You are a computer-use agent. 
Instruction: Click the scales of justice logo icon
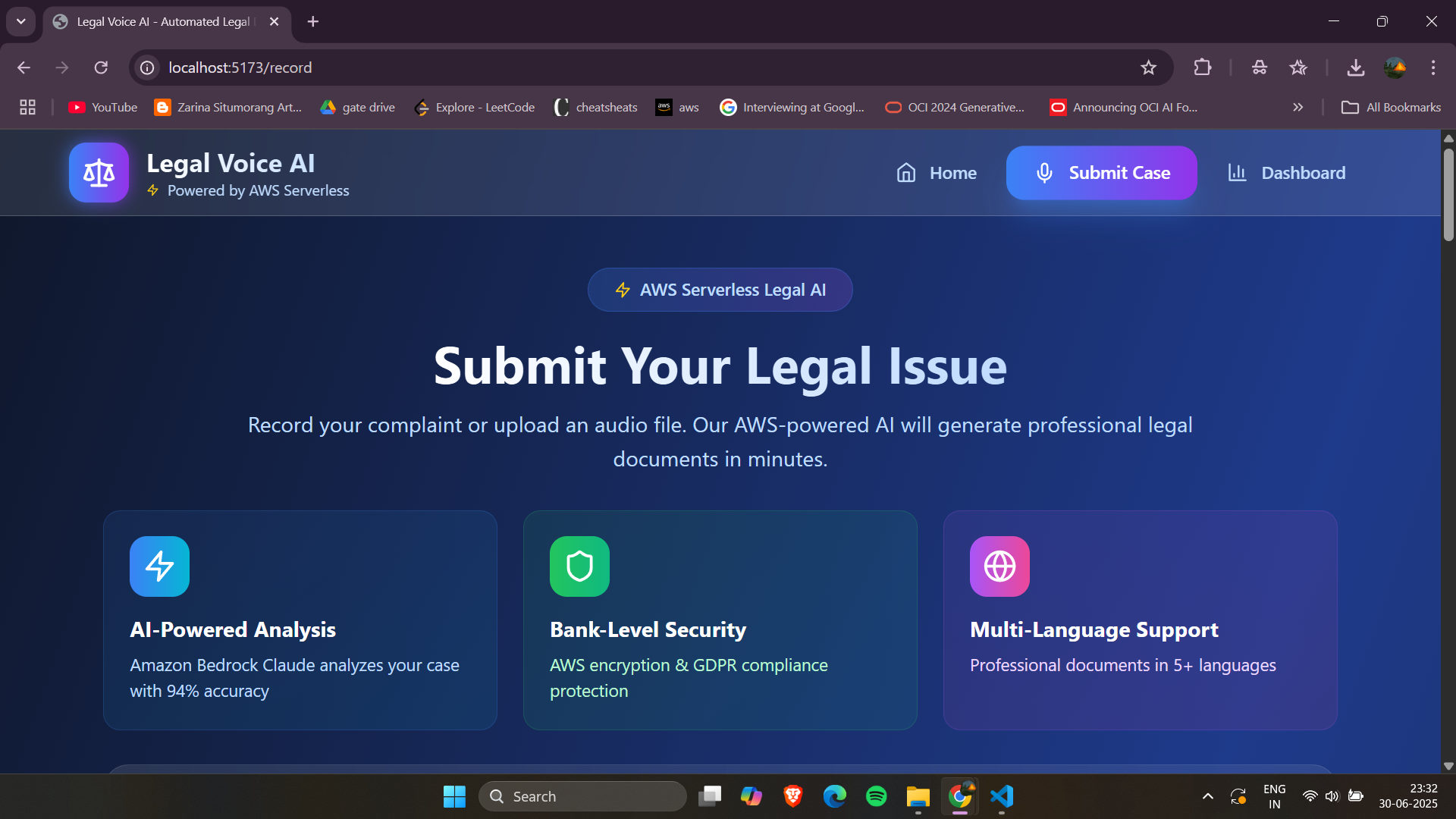(99, 173)
